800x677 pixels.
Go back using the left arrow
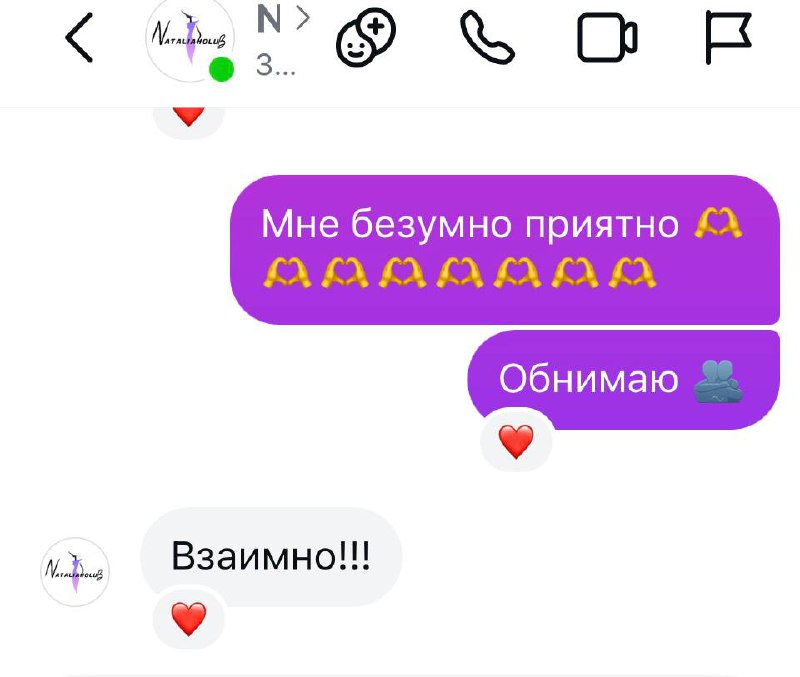point(80,38)
